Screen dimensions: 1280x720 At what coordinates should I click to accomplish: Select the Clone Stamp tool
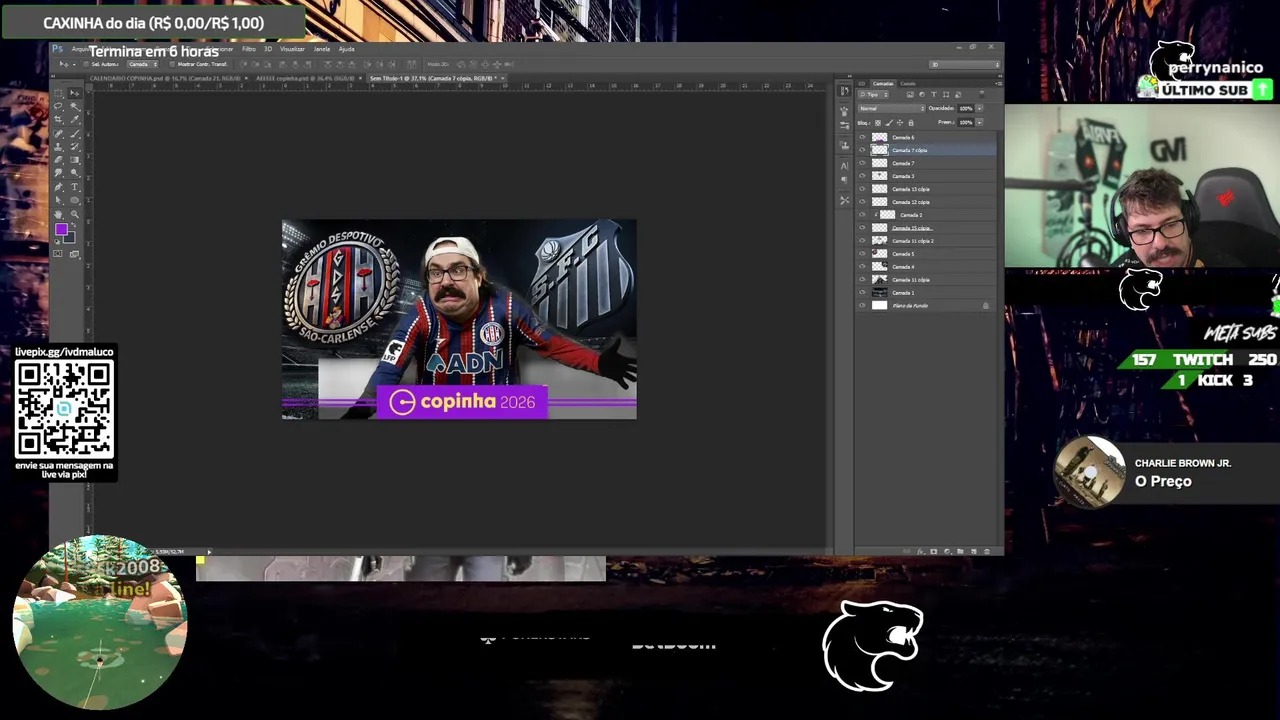click(x=58, y=147)
